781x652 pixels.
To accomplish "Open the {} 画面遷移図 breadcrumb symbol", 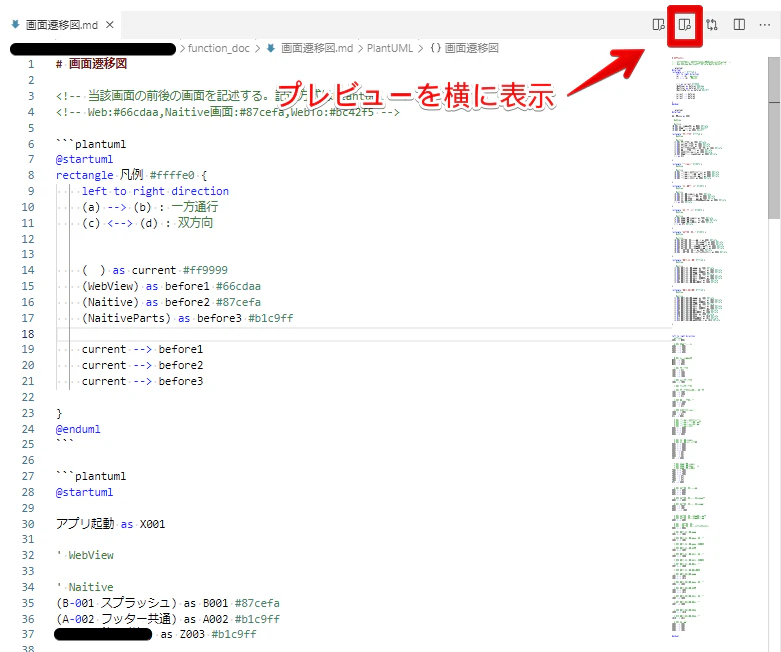I will pyautogui.click(x=464, y=48).
